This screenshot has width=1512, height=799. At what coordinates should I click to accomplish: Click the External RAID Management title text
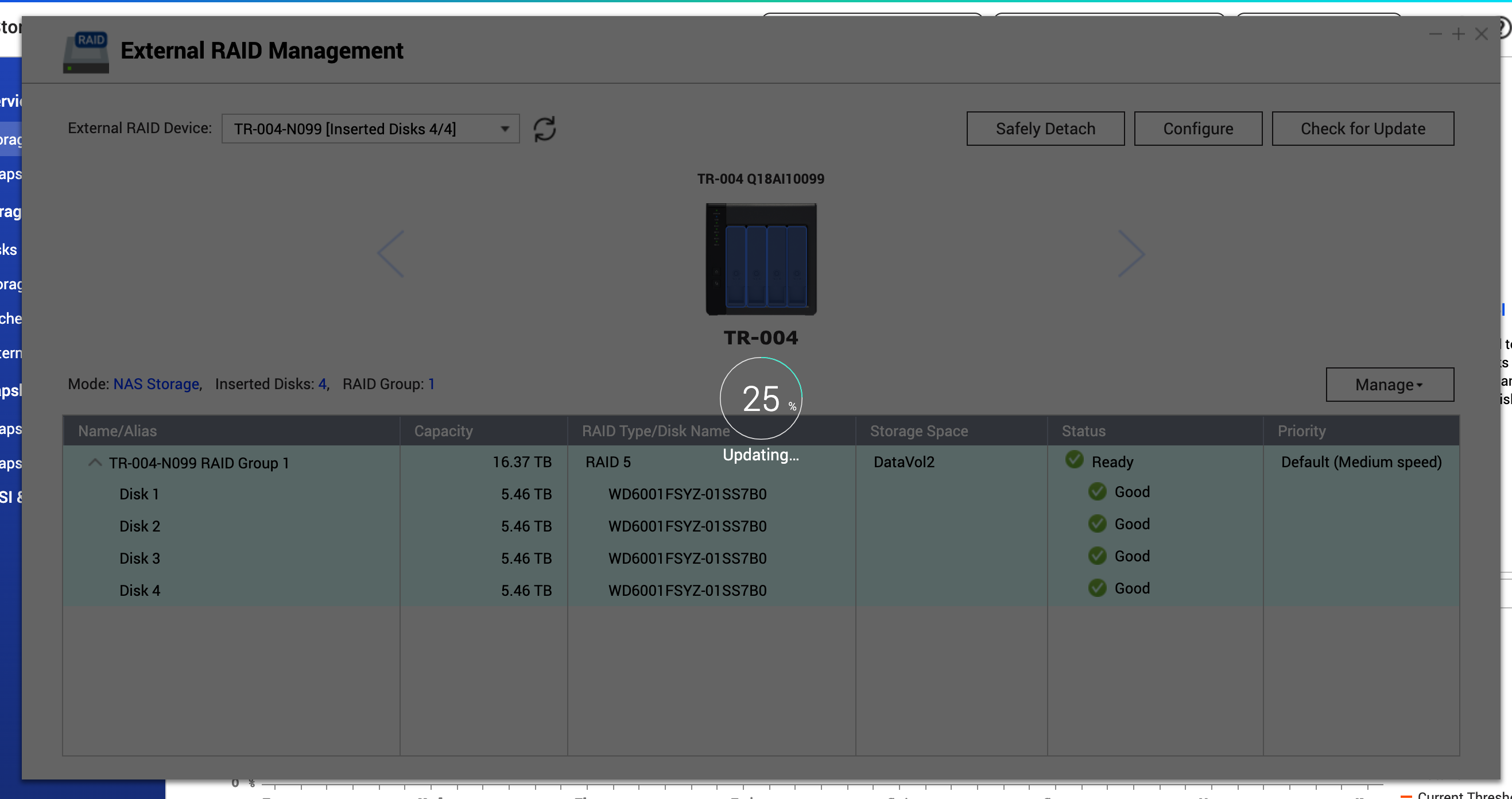262,51
